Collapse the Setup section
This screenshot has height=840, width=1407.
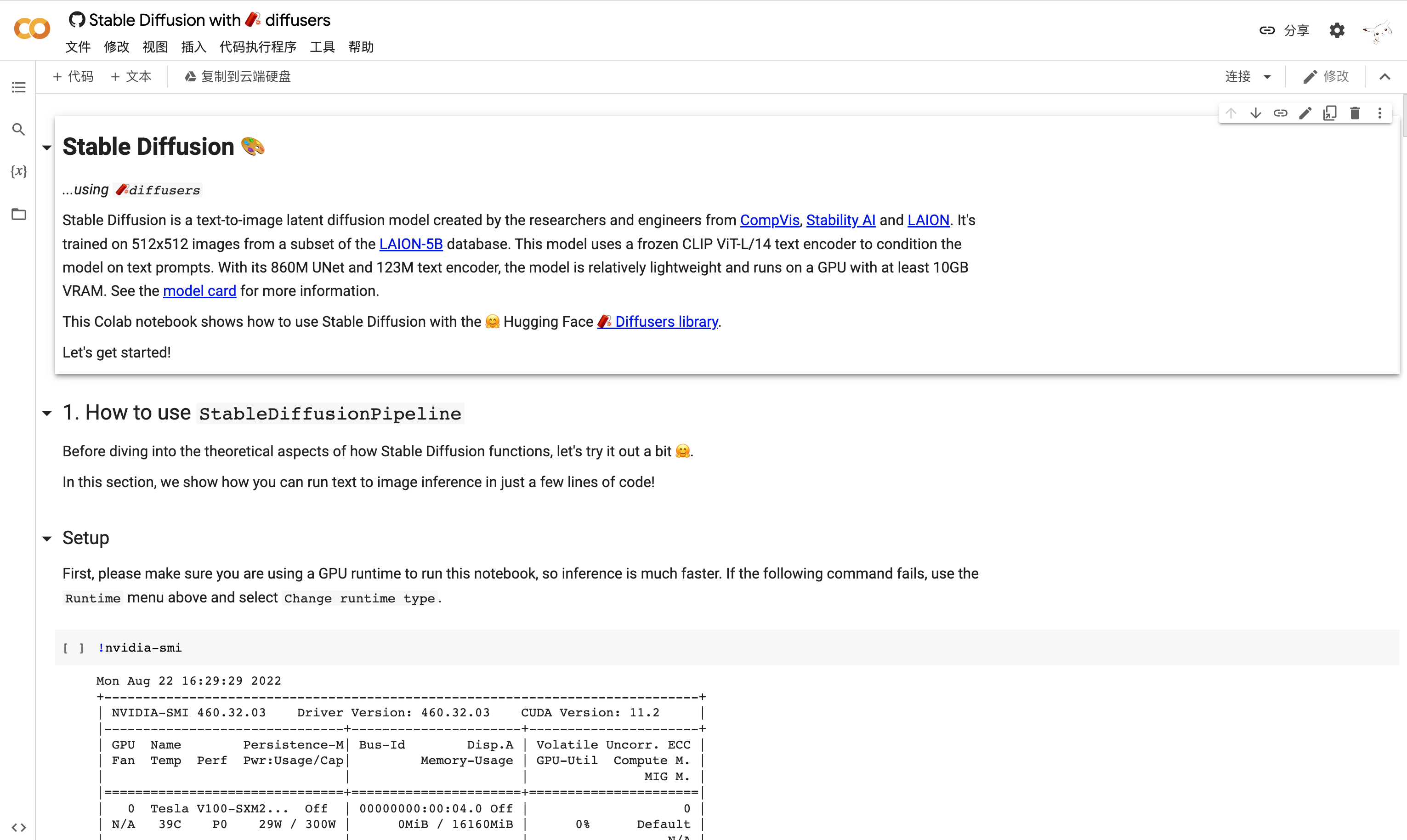click(x=47, y=538)
